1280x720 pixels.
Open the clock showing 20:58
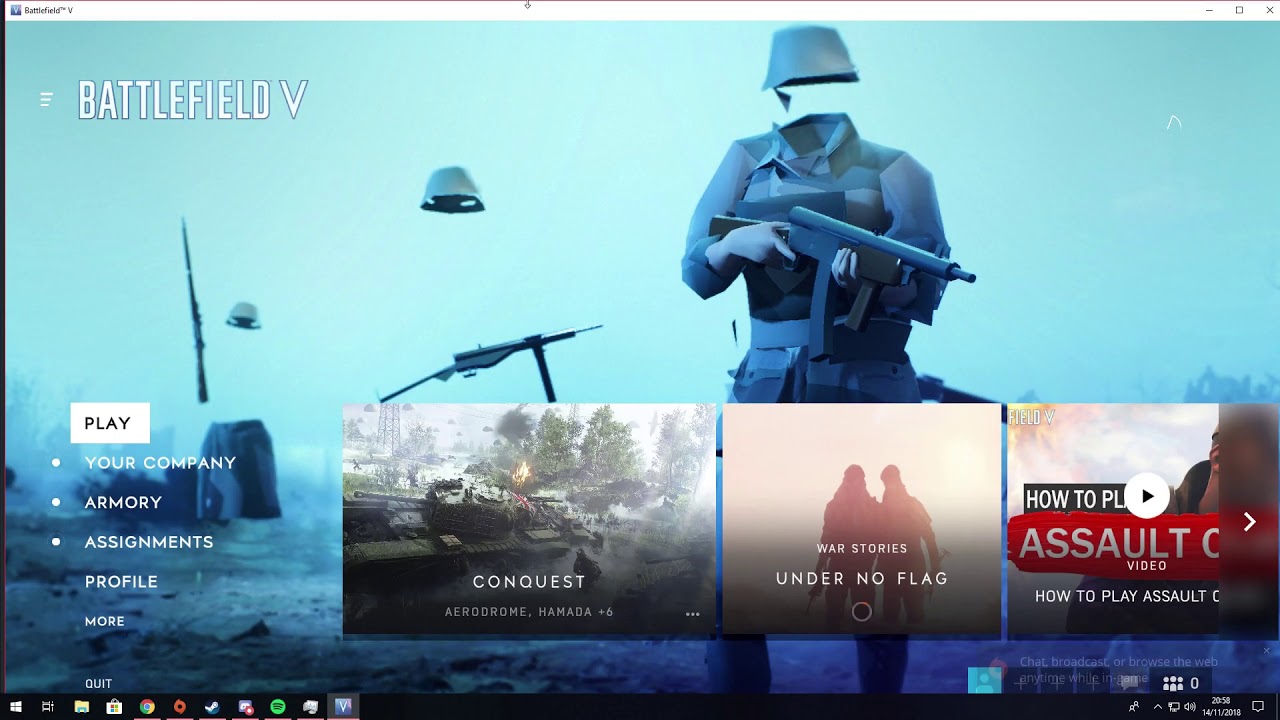pos(1221,707)
